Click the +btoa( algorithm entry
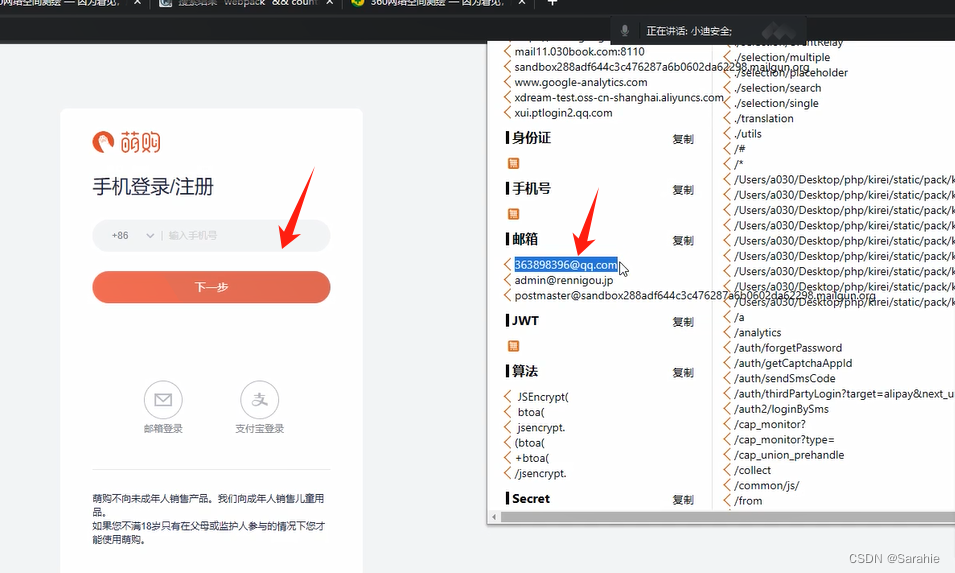This screenshot has width=955, height=573. coord(532,458)
